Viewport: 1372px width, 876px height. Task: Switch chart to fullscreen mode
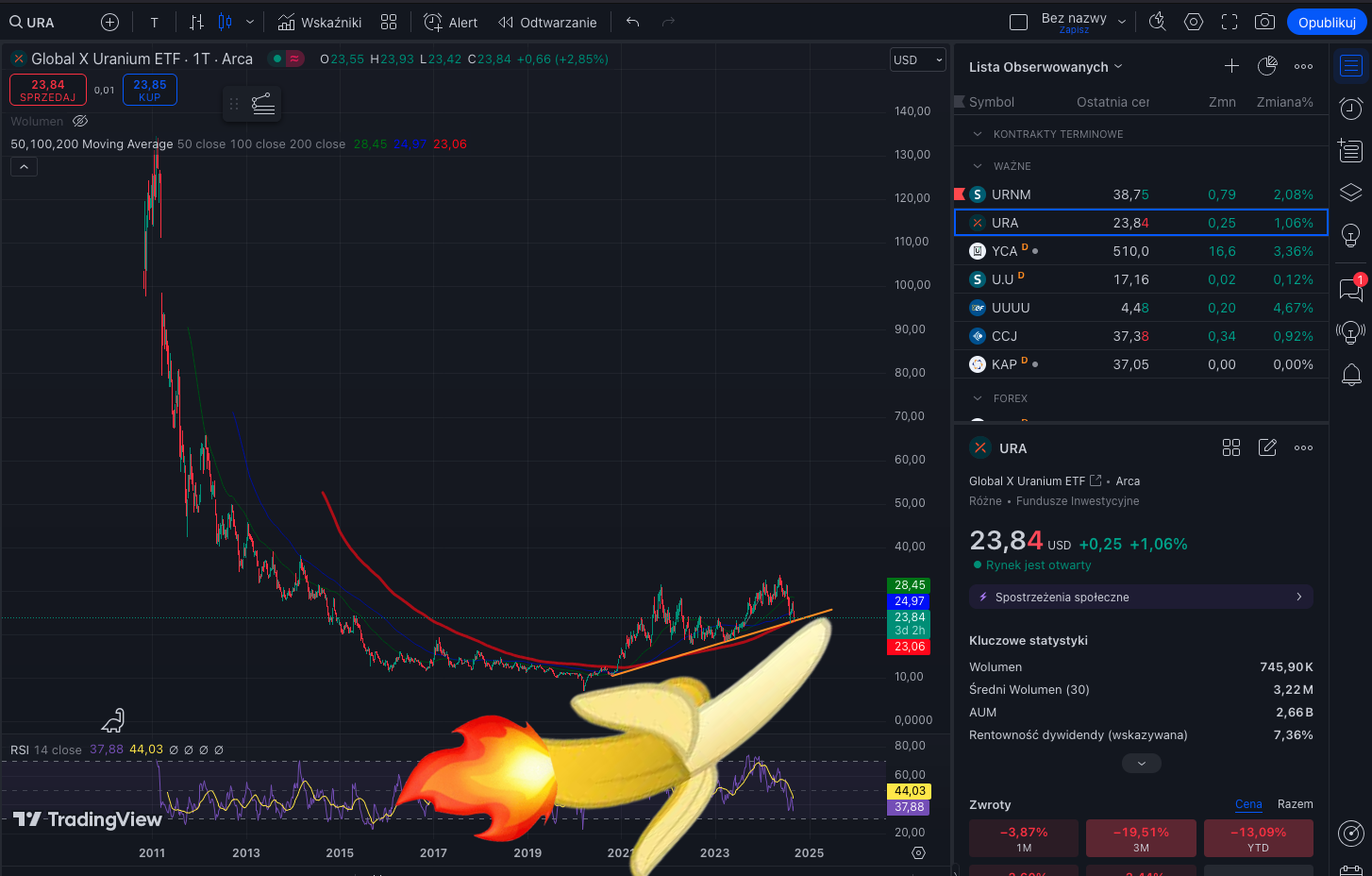click(1230, 22)
